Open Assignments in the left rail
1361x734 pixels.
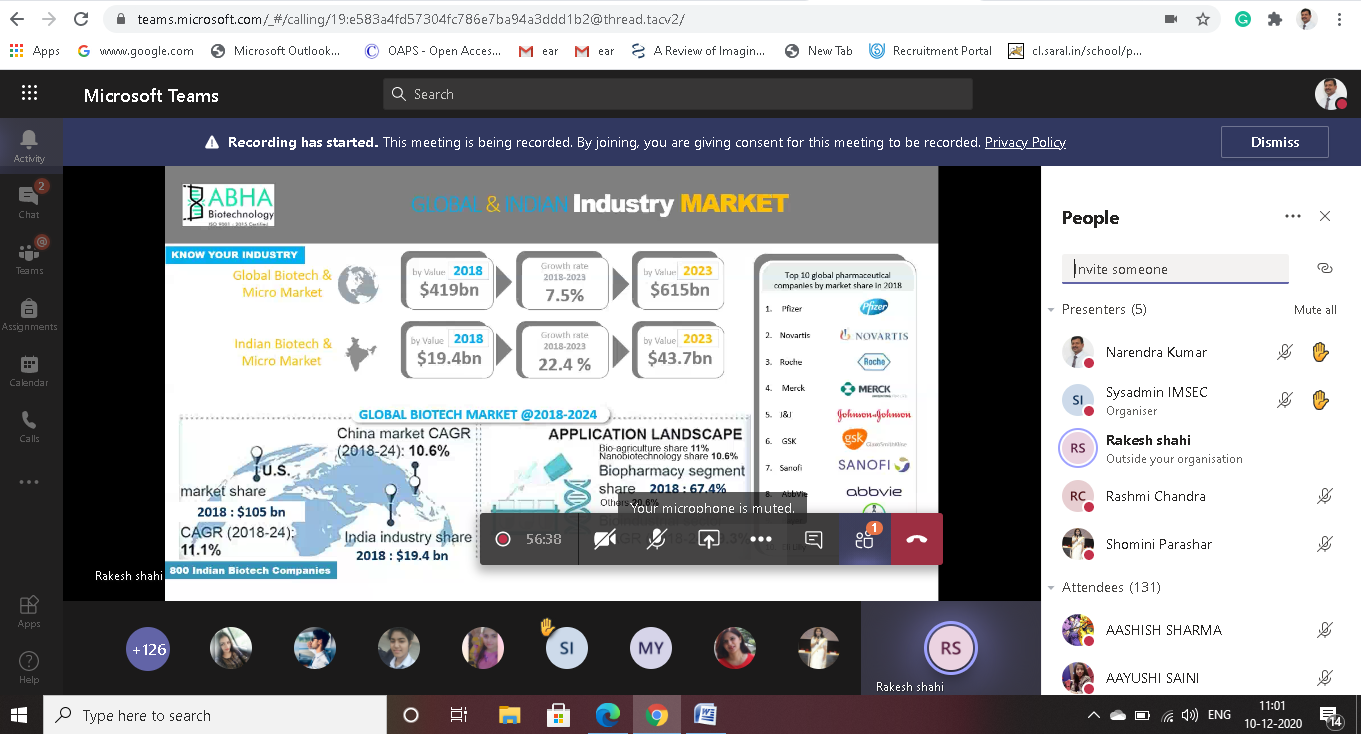[x=29, y=314]
